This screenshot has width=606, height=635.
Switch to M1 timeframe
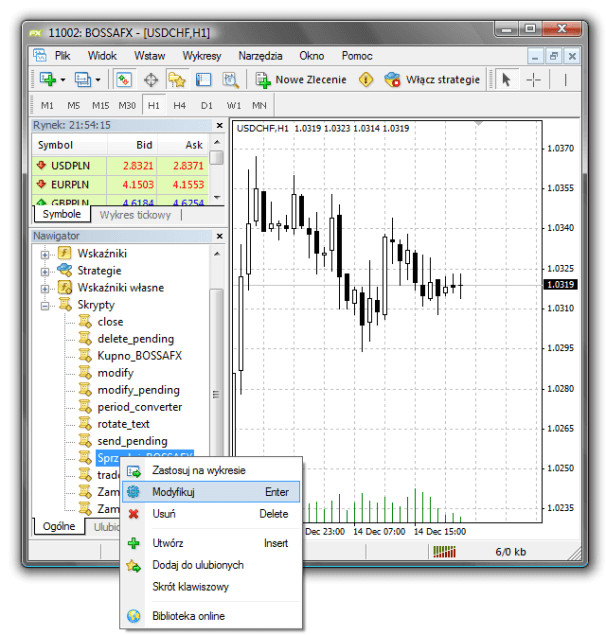[x=47, y=106]
